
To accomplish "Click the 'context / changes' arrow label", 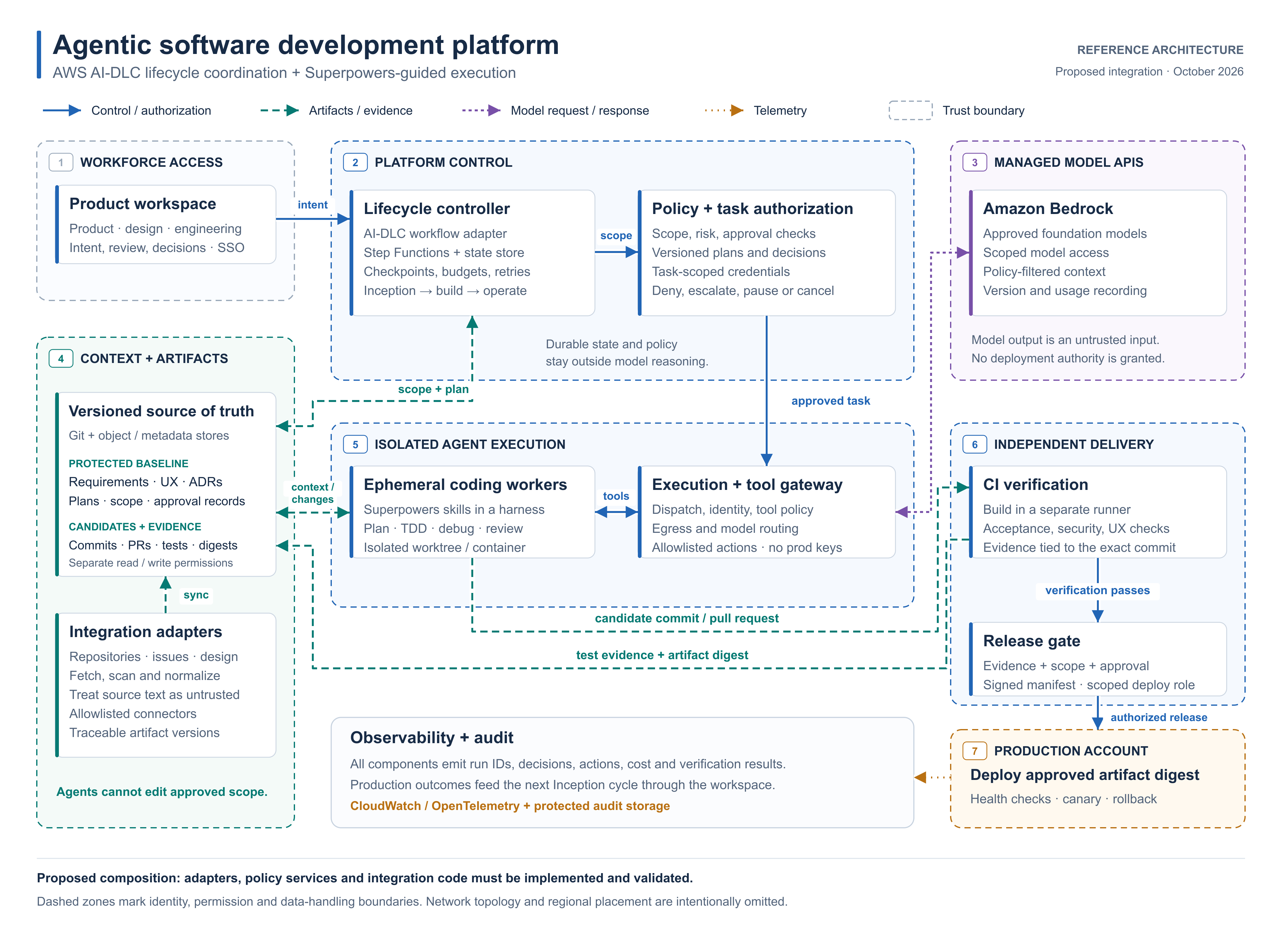I will pyautogui.click(x=312, y=493).
